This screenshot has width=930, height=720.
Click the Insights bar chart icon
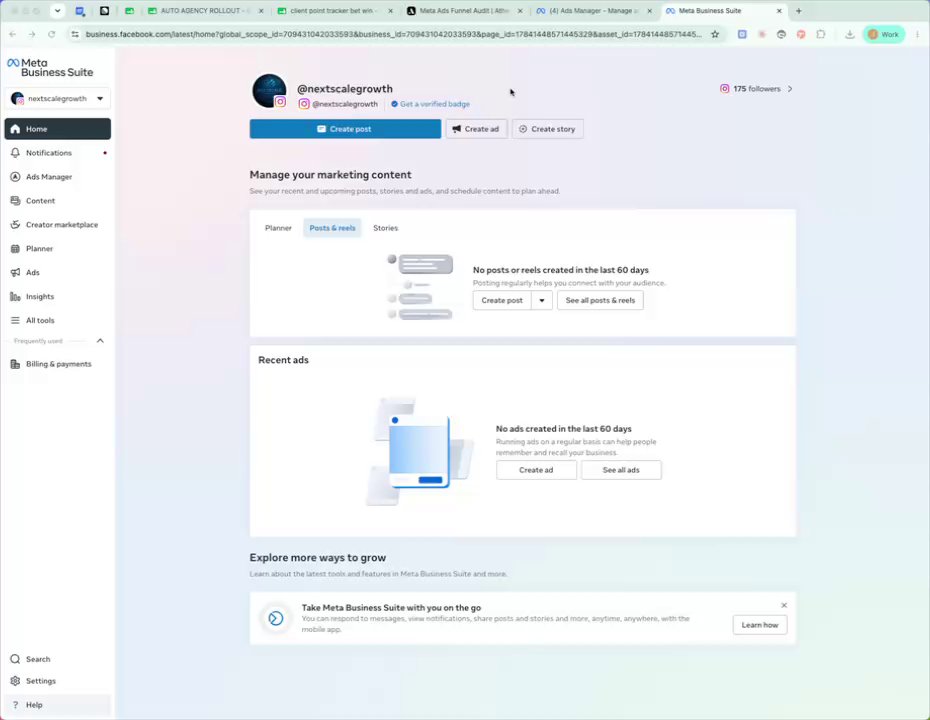[x=15, y=297]
